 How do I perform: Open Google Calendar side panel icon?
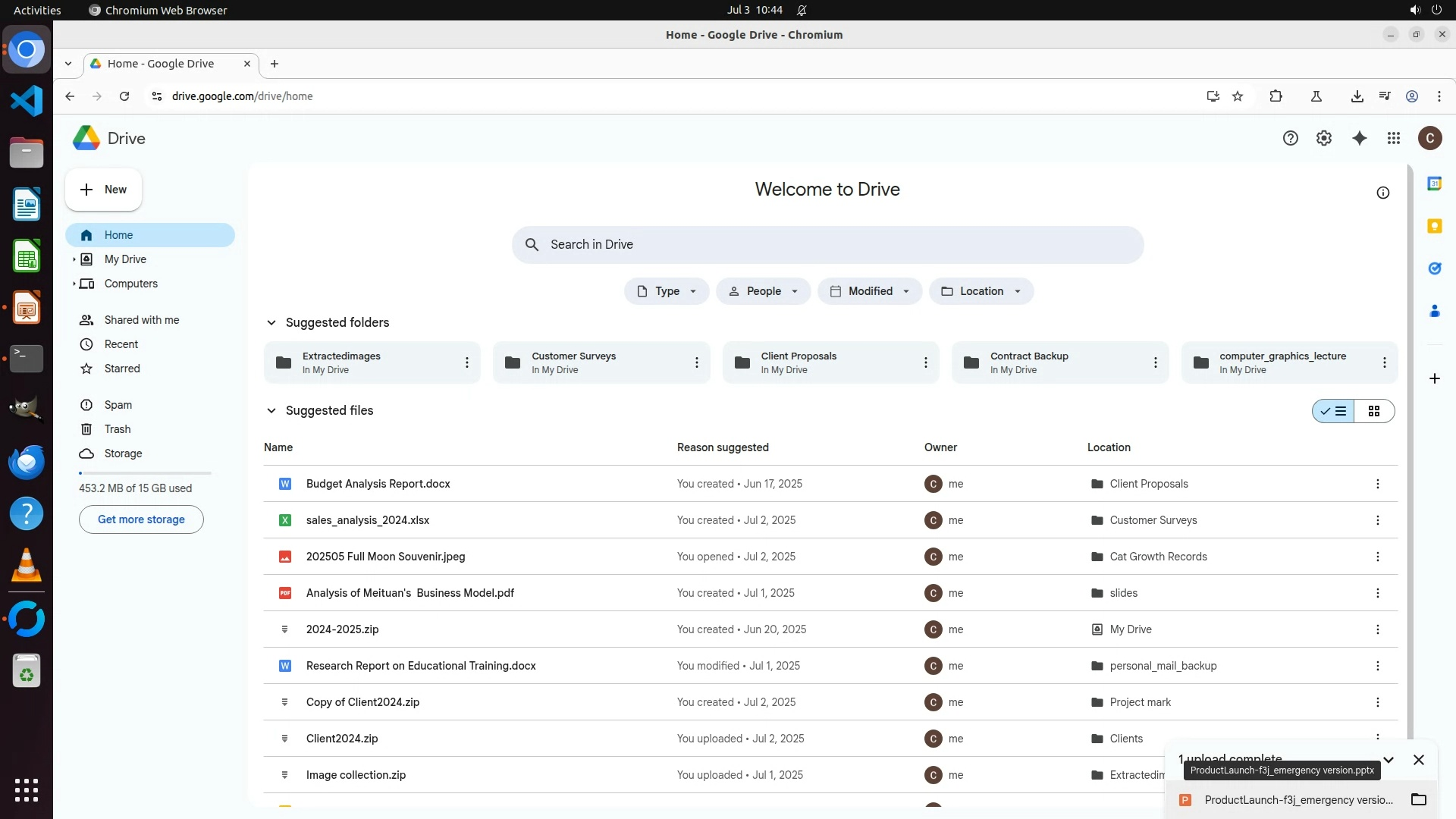[1434, 184]
